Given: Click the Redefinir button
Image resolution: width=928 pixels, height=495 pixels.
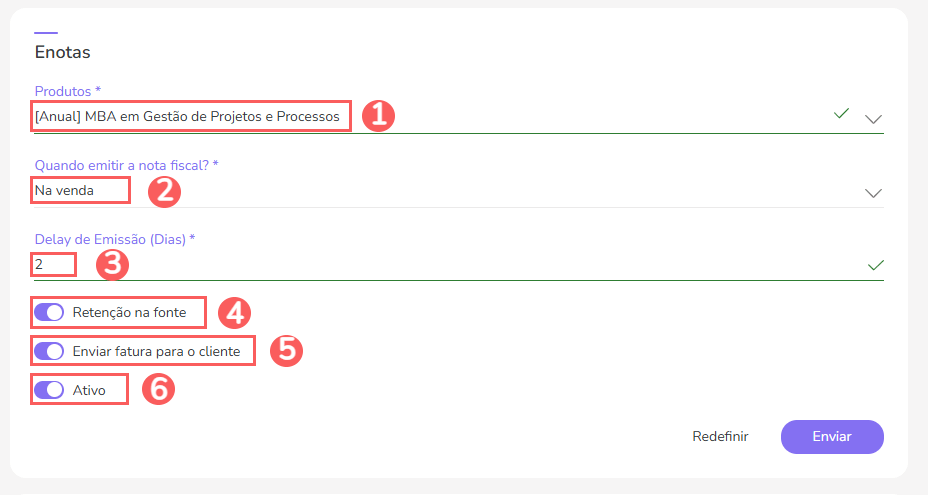Looking at the screenshot, I should (x=720, y=437).
